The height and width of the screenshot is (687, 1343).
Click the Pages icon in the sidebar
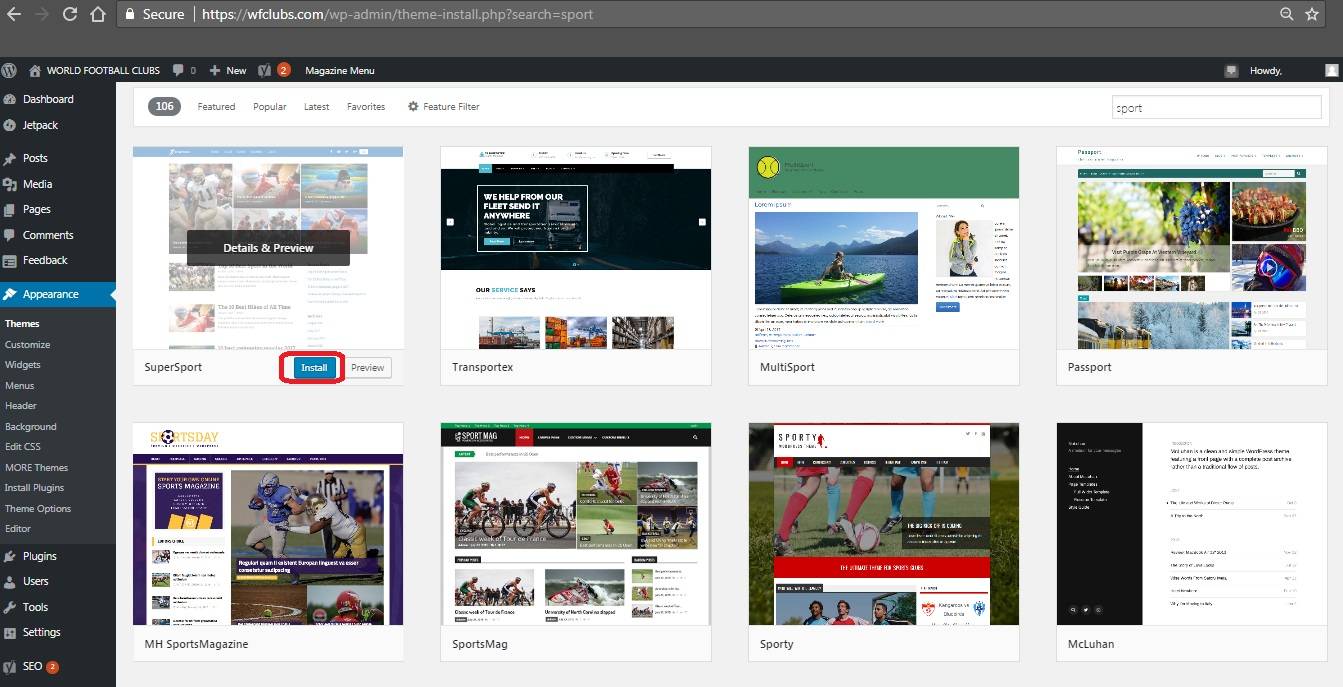click(10, 209)
